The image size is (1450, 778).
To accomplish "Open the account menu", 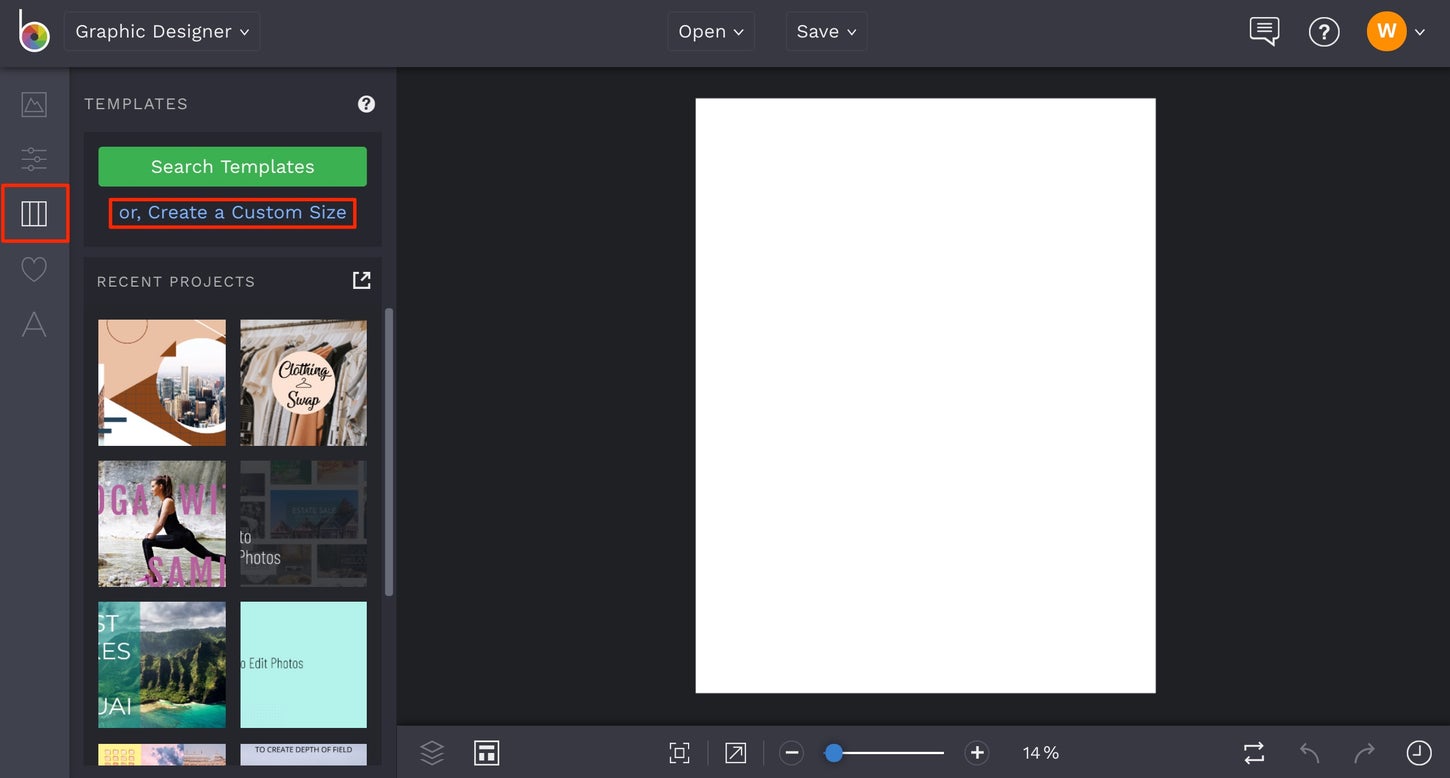I will pos(1395,31).
